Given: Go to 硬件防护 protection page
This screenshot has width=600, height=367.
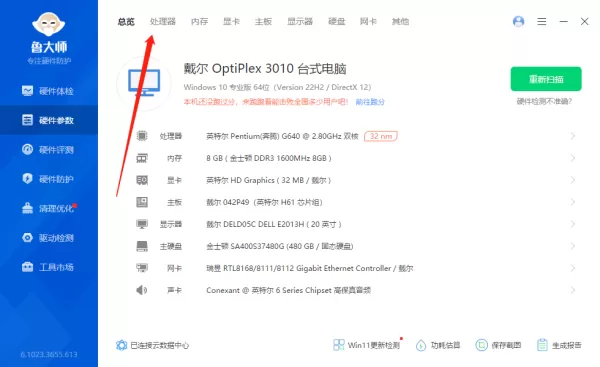Looking at the screenshot, I should (x=48, y=179).
